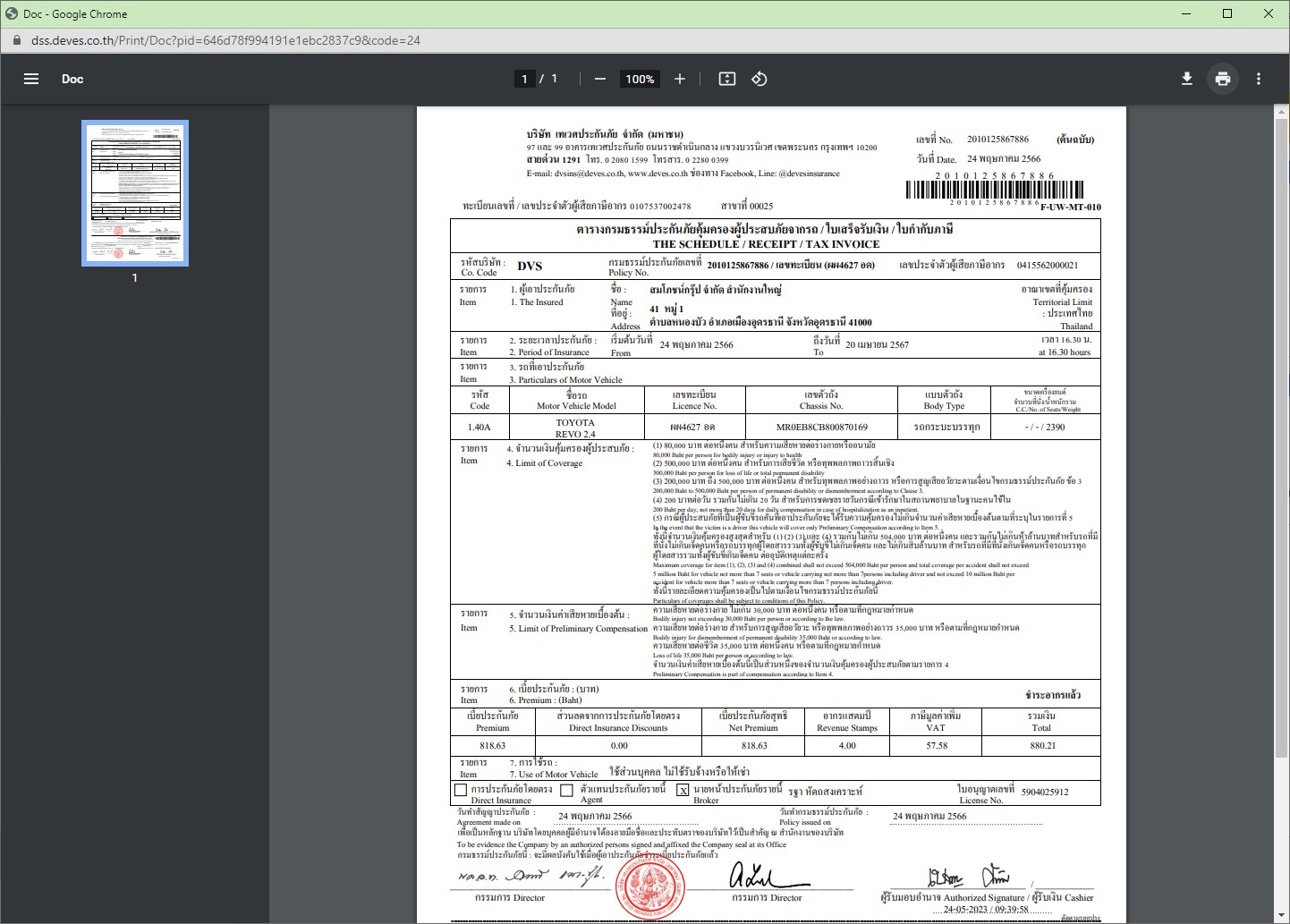The width and height of the screenshot is (1290, 924).
Task: Click the Co. Code value DVS
Action: (x=530, y=266)
